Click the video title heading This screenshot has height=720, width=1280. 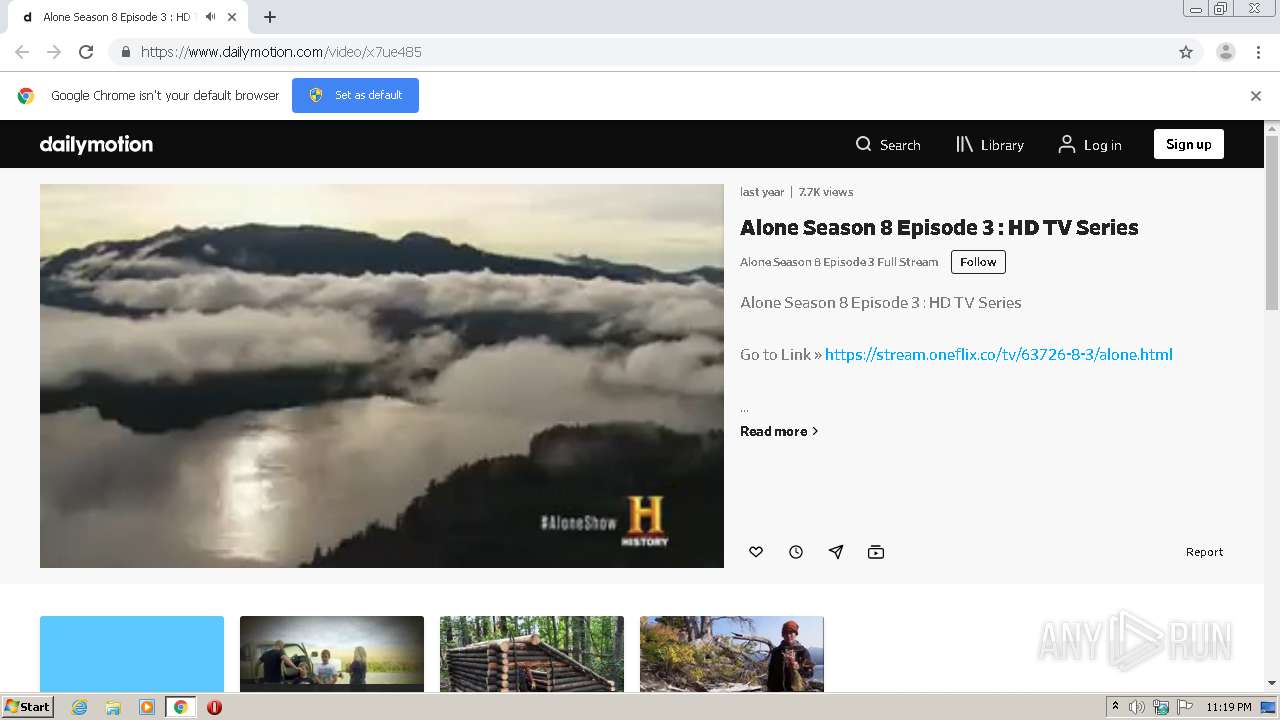click(939, 227)
